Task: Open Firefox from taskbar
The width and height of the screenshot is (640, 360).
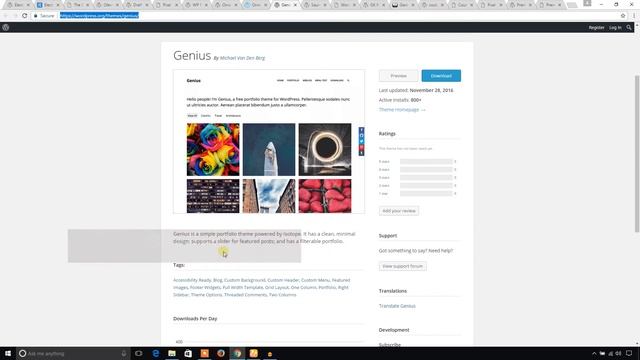Action: (221, 353)
